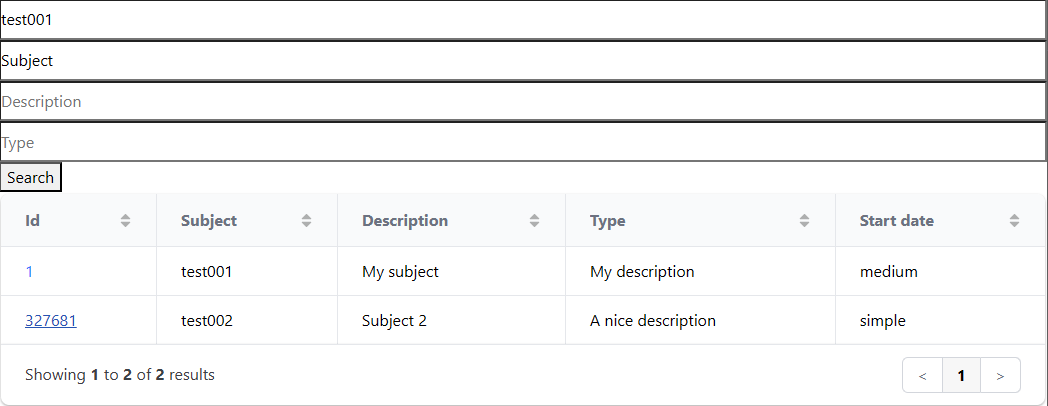Select the test002 cell in table
Viewport: 1048px width, 406px height.
click(x=207, y=321)
